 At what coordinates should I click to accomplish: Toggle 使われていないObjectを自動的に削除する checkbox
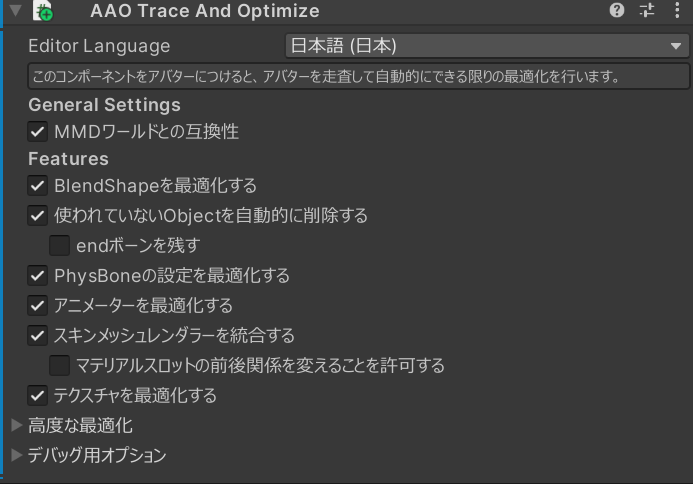[x=38, y=215]
